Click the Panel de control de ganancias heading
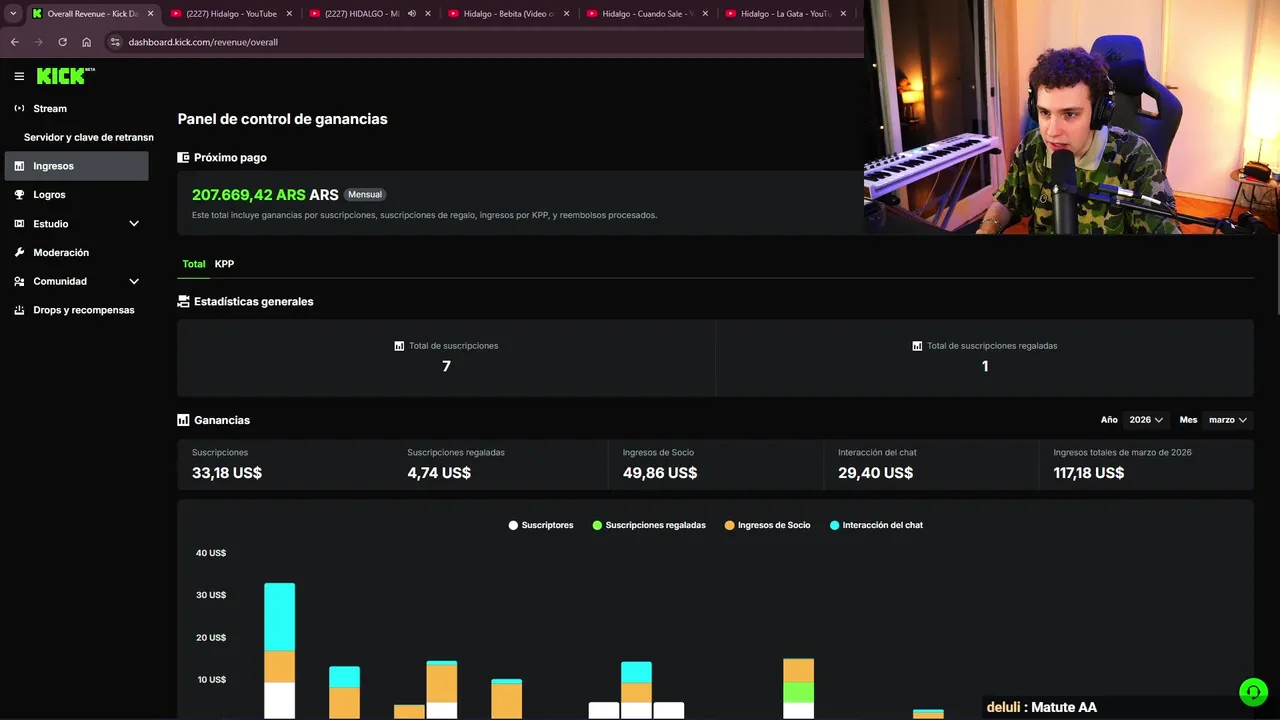This screenshot has width=1280, height=720. point(283,119)
